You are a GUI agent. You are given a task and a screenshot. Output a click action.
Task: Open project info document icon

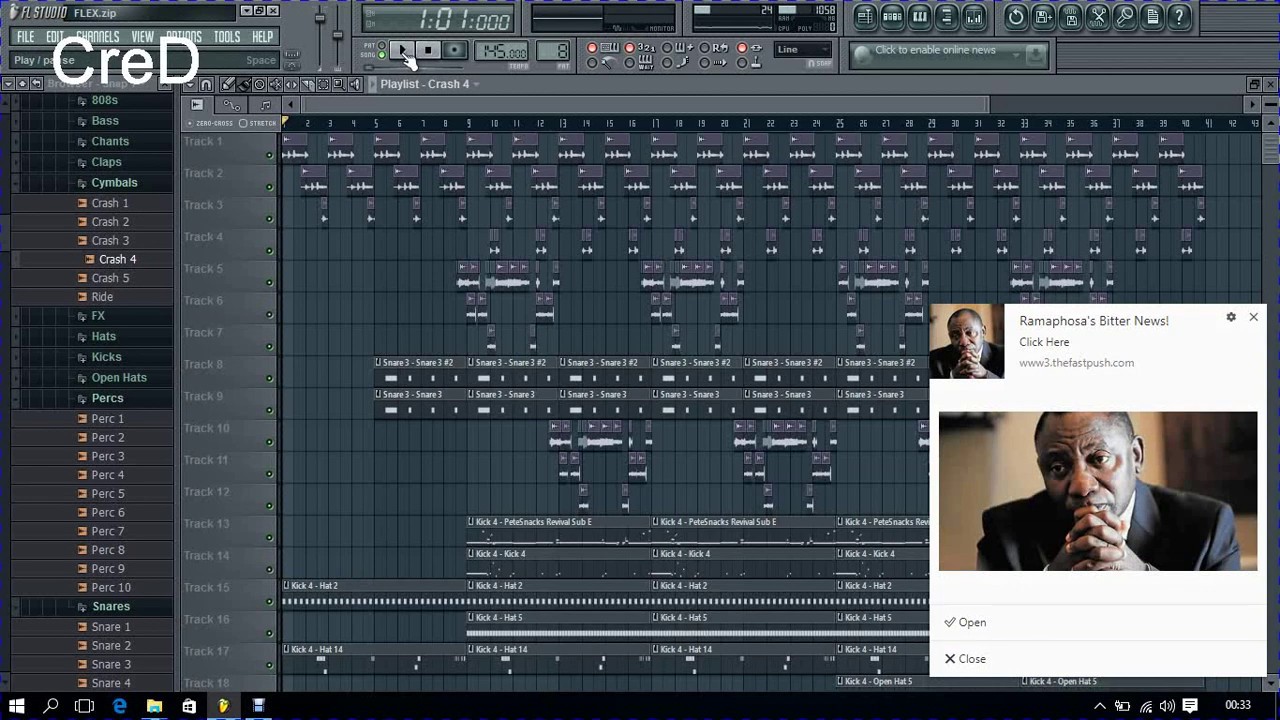tap(1152, 17)
